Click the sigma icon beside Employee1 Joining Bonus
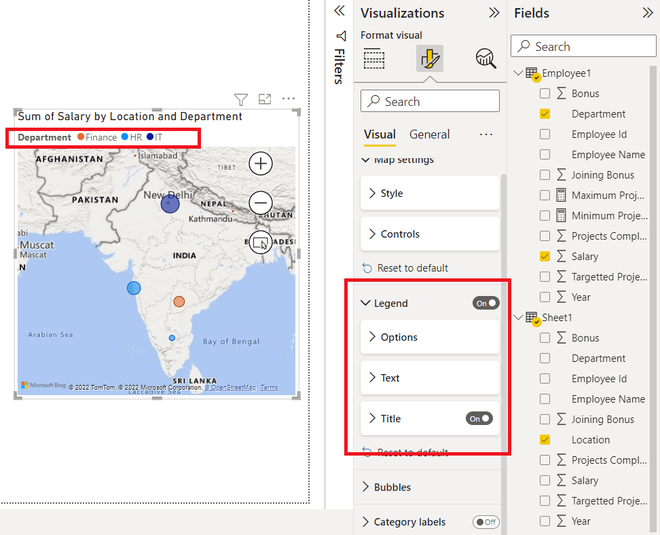 (561, 174)
